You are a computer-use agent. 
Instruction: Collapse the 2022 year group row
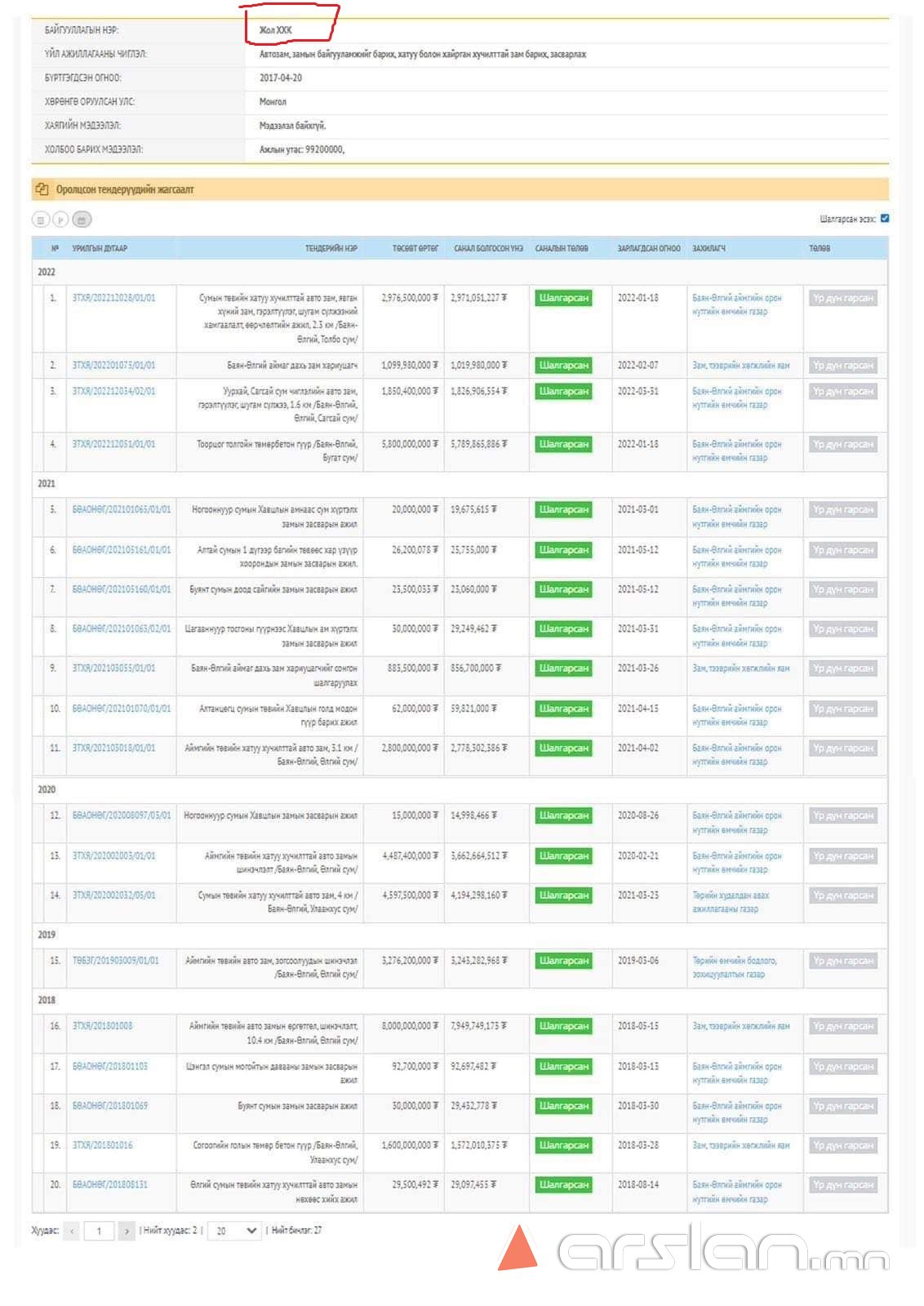pyautogui.click(x=47, y=272)
